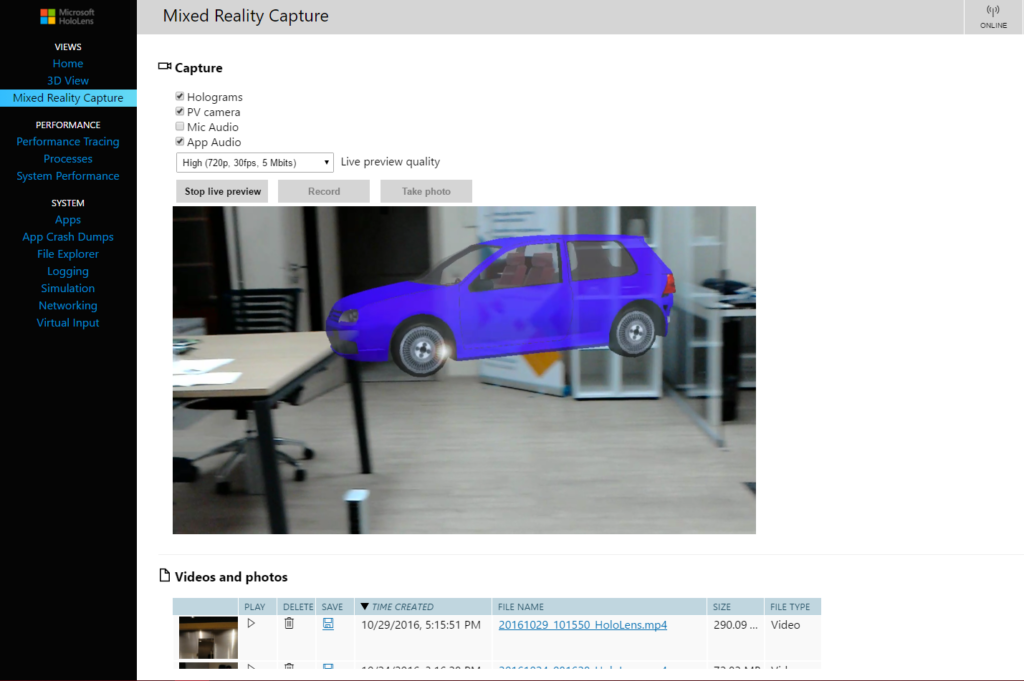Click the sort arrow next to TIME CREATED
This screenshot has width=1024, height=681.
point(364,607)
